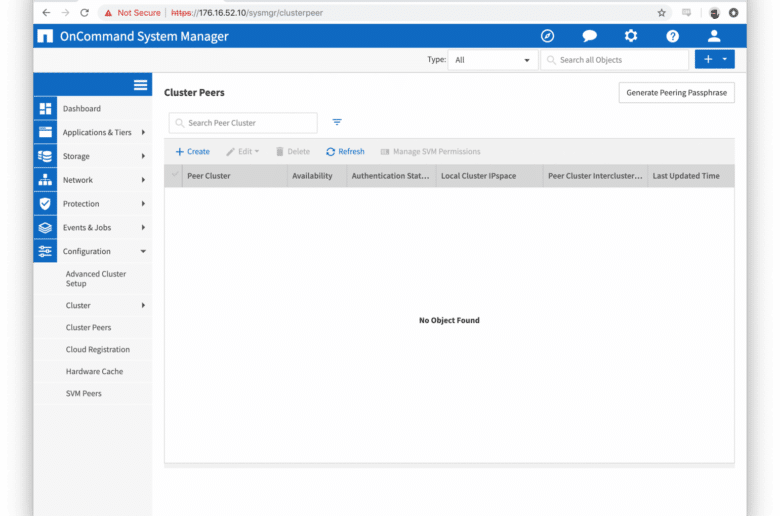Expand the Cluster submenu arrow
The height and width of the screenshot is (516, 780).
click(143, 306)
